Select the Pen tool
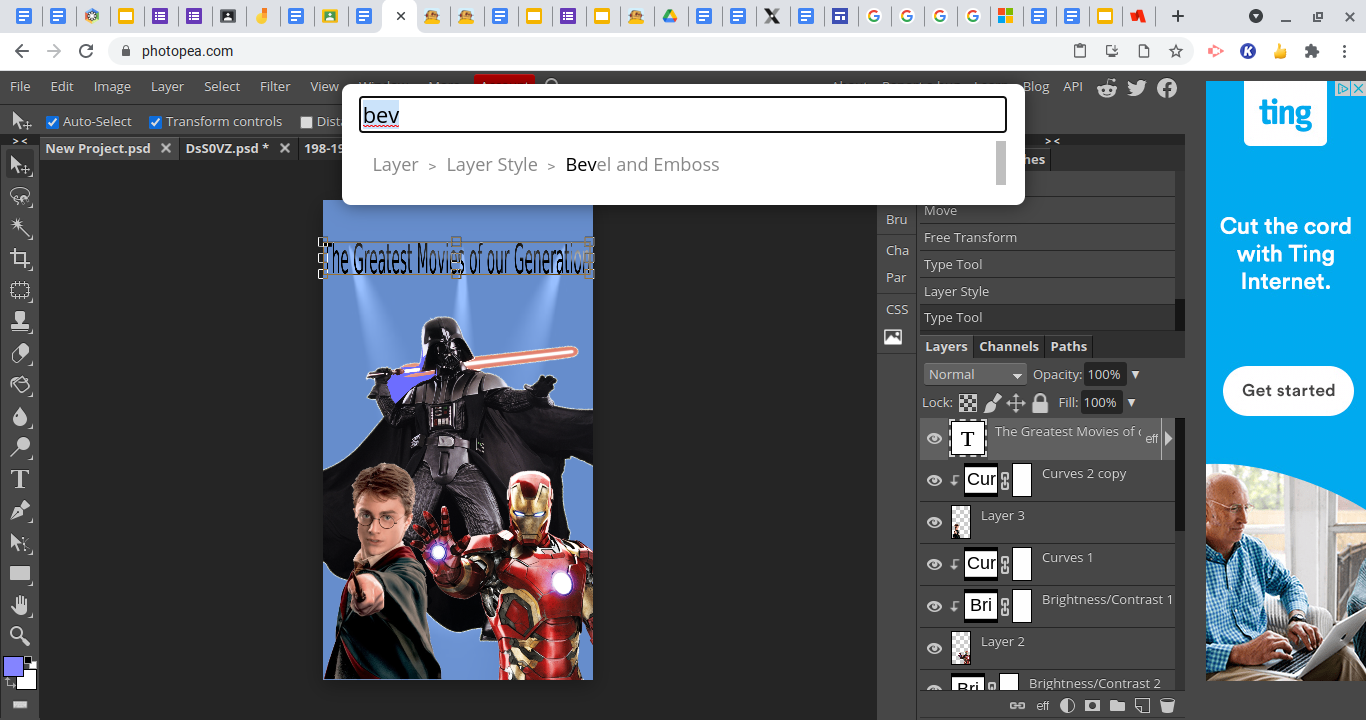The height and width of the screenshot is (720, 1366). [x=20, y=511]
